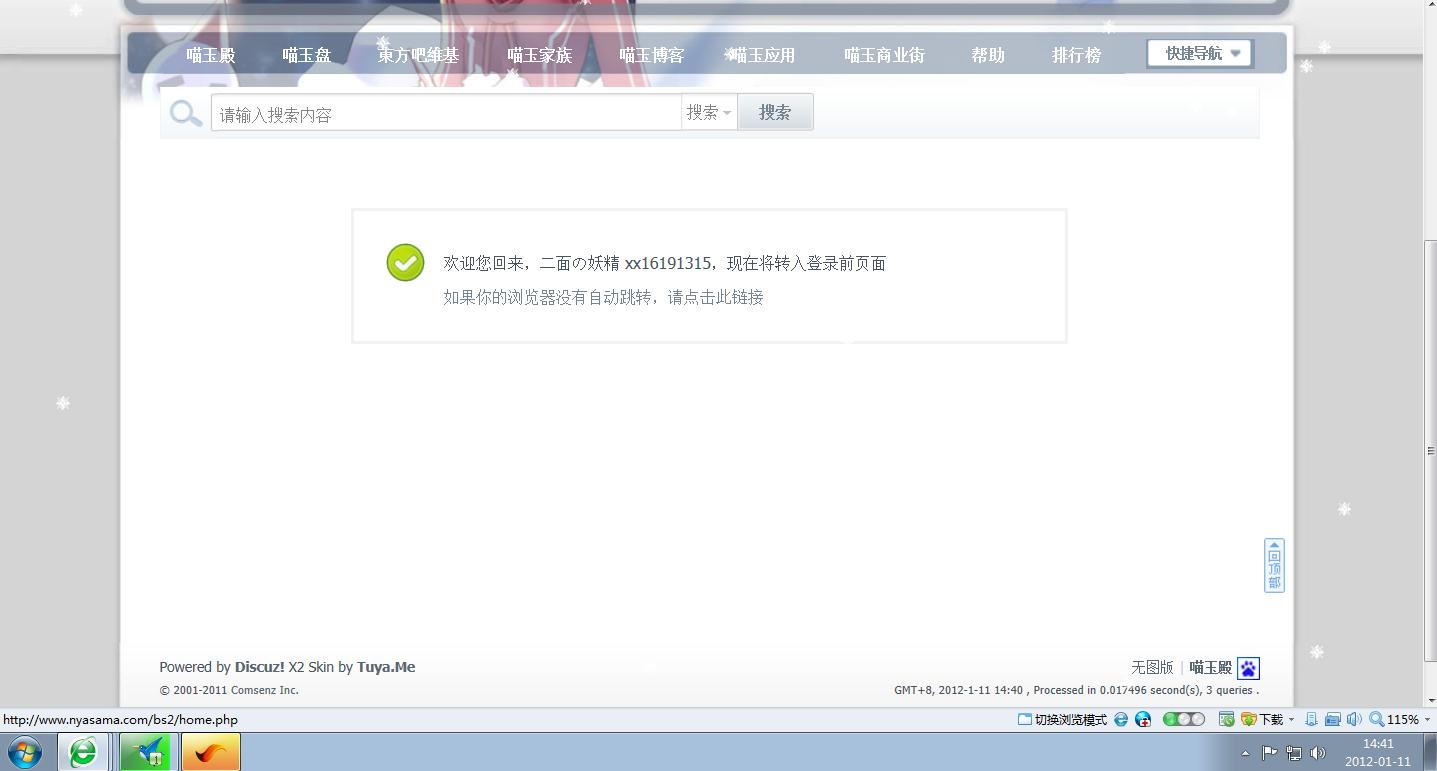The width and height of the screenshot is (1437, 771).
Task: Open the 快捷导航 quick navigation dropdown
Action: [1197, 53]
